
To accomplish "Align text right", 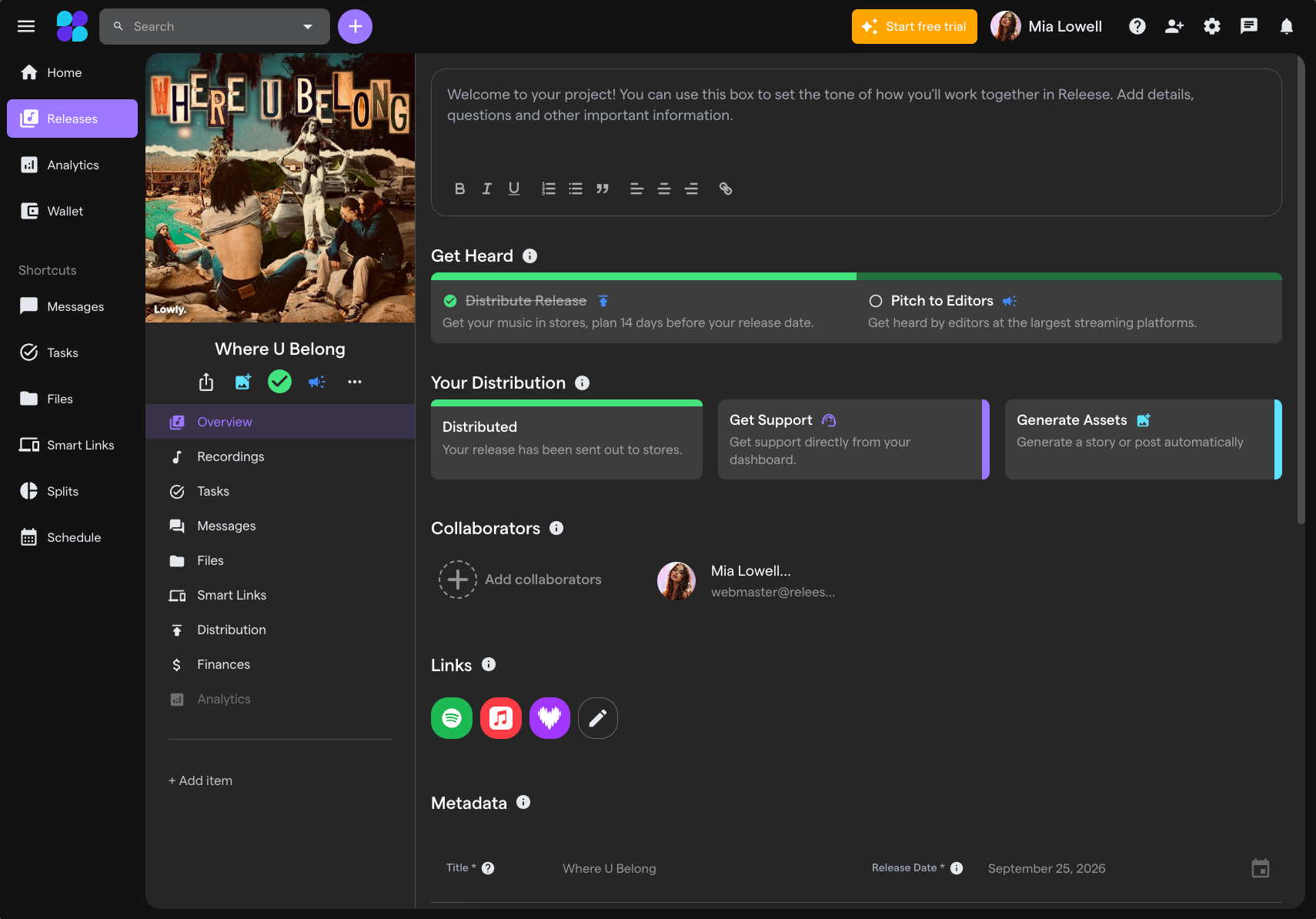I will [691, 189].
